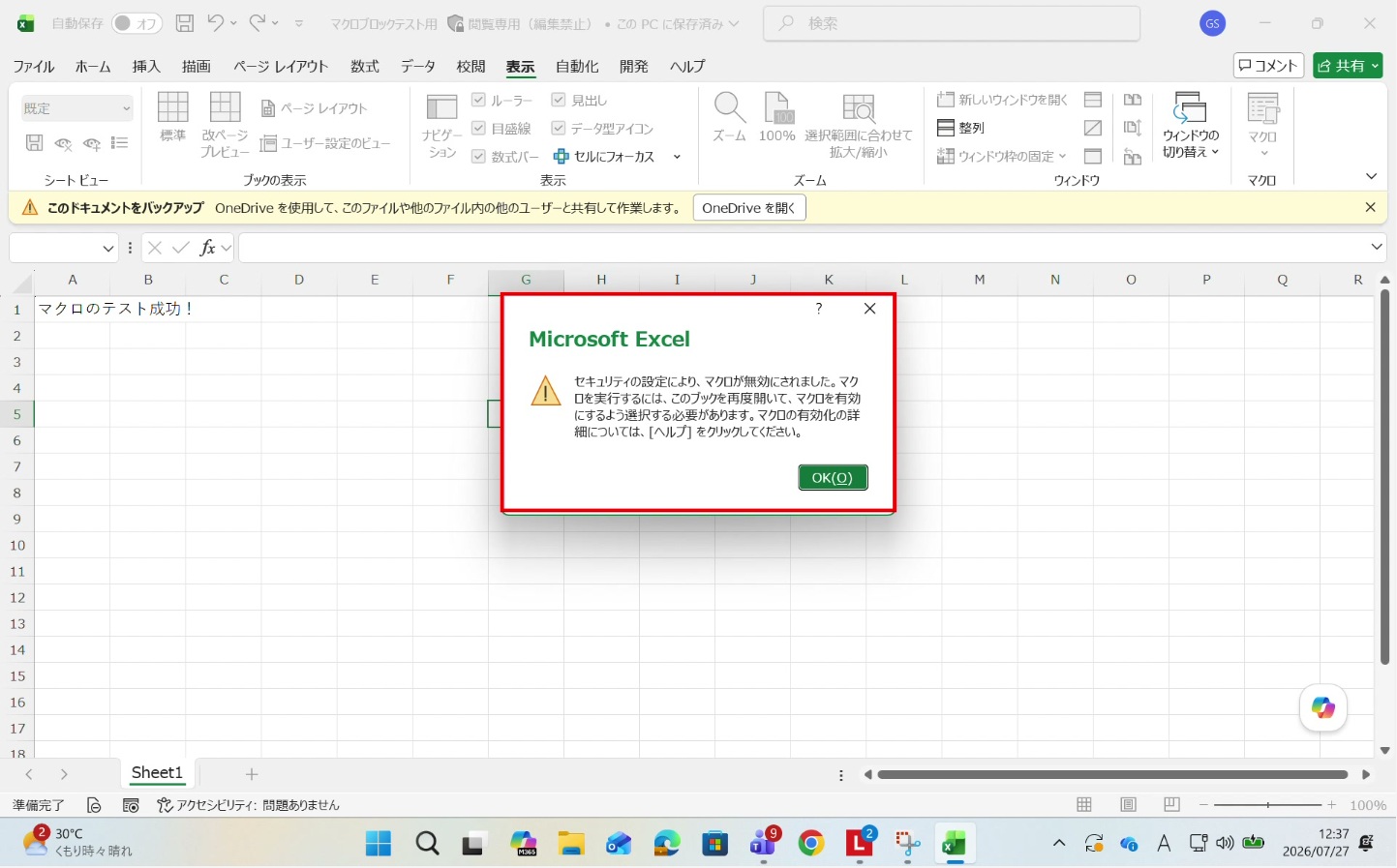Click the 共有 share button
Viewport: 1397px width, 868px height.
pos(1348,66)
